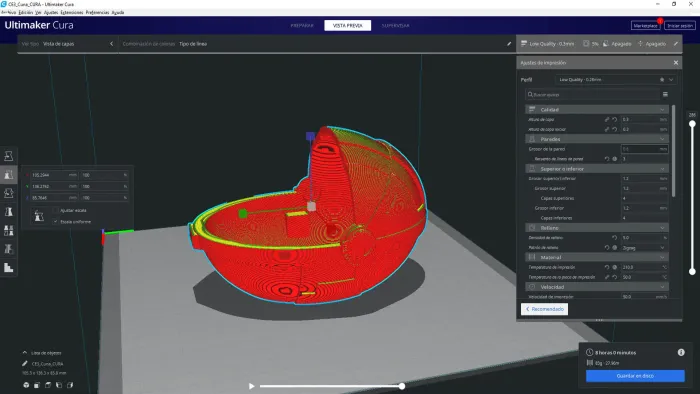This screenshot has width=700, height=394.
Task: Click the vertical layer slider top handle
Action: coord(692,124)
